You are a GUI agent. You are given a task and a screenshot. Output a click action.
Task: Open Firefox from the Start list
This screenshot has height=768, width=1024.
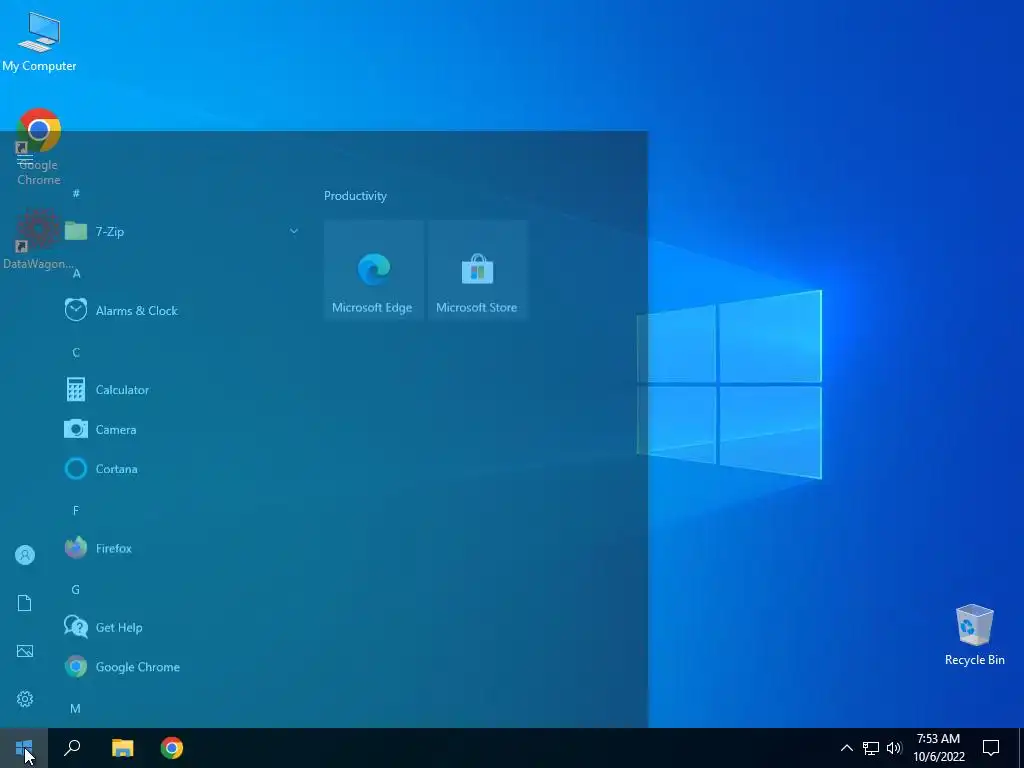(180, 548)
